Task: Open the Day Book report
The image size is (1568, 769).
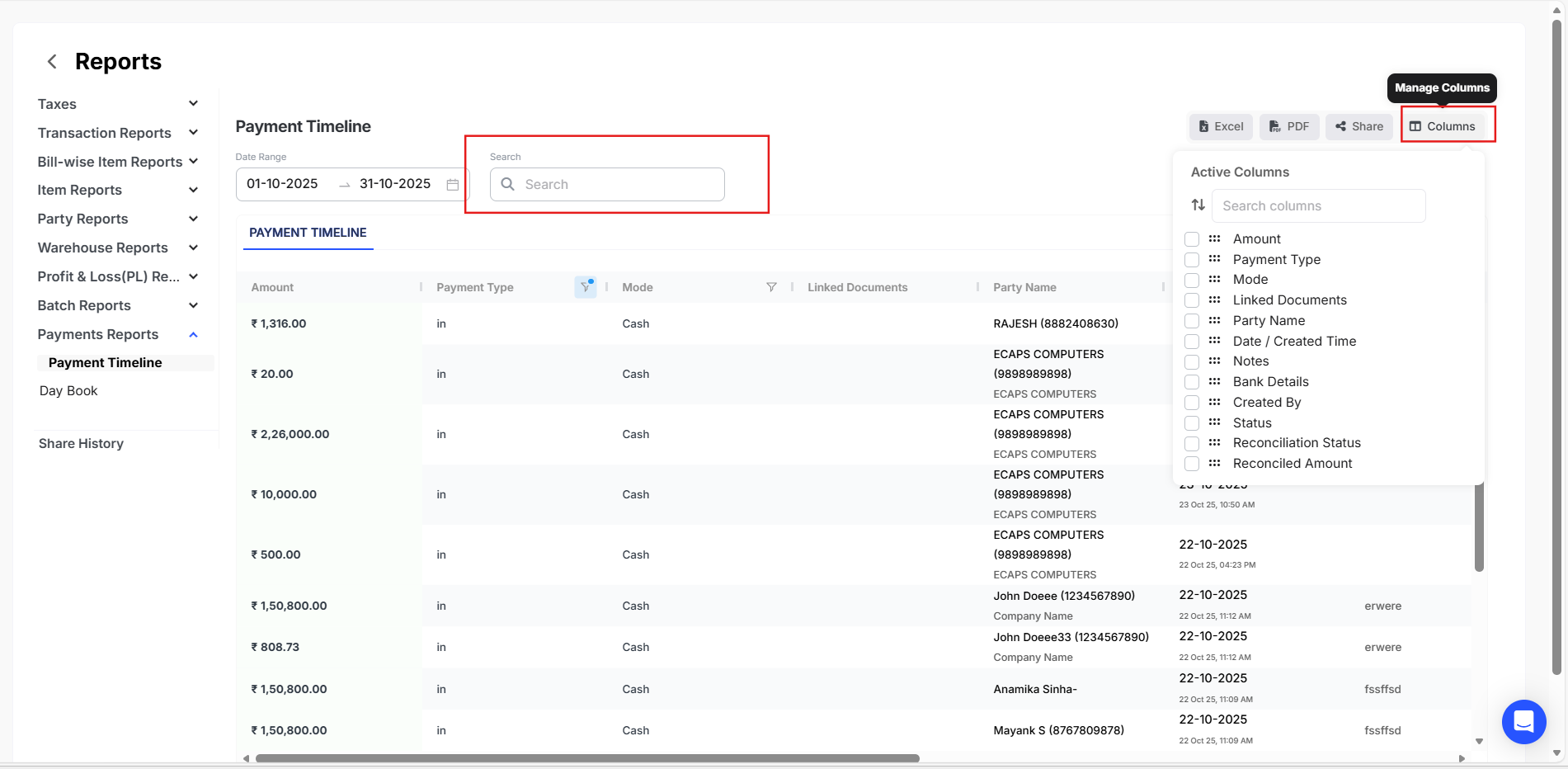Action: (x=68, y=391)
